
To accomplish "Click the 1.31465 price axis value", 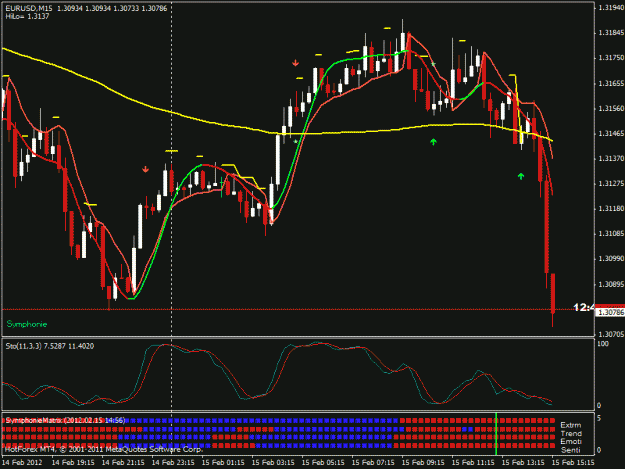I will click(611, 133).
